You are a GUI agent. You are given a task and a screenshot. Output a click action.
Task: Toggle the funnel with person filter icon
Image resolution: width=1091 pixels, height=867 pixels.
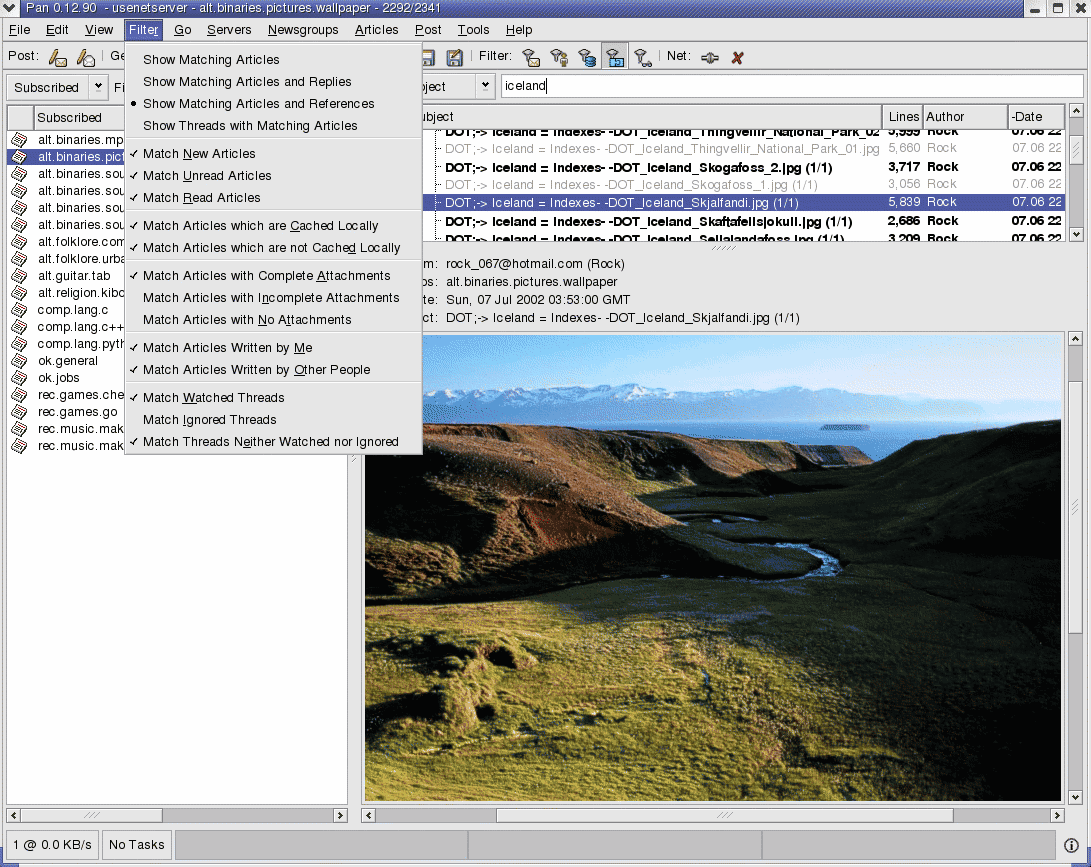(x=559, y=57)
